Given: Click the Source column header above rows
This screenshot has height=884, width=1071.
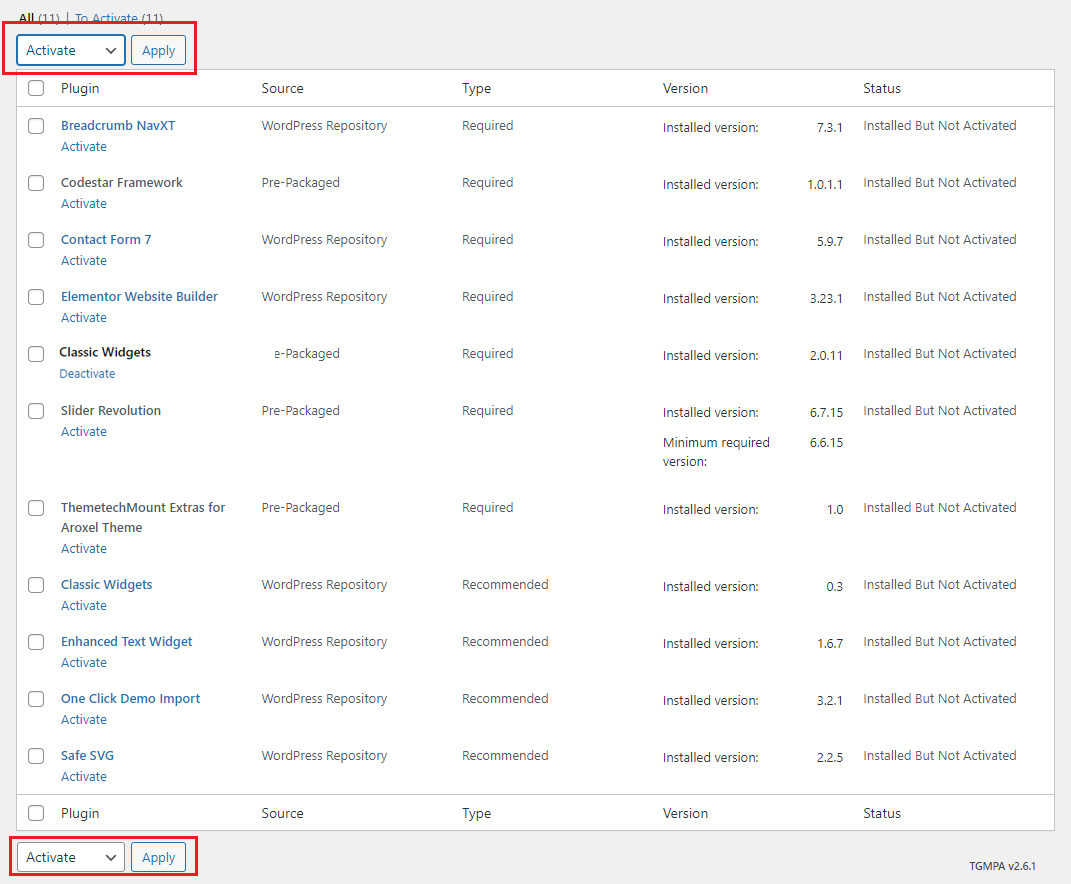Looking at the screenshot, I should 283,88.
